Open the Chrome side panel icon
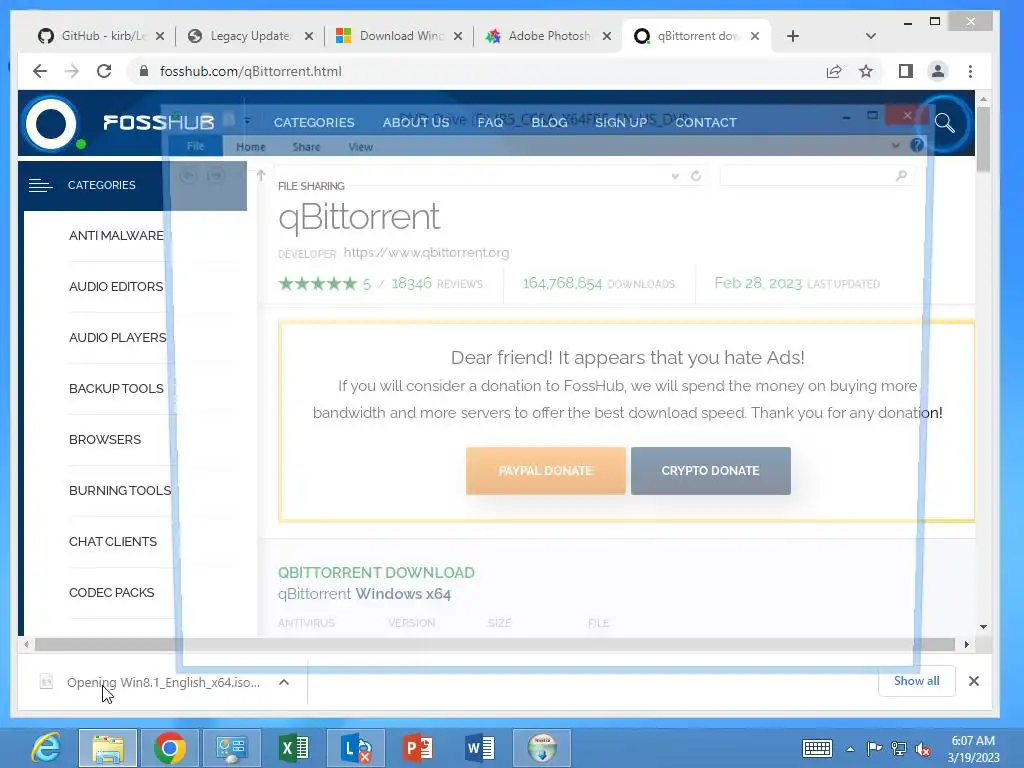Viewport: 1024px width, 768px height. pyautogui.click(x=906, y=71)
